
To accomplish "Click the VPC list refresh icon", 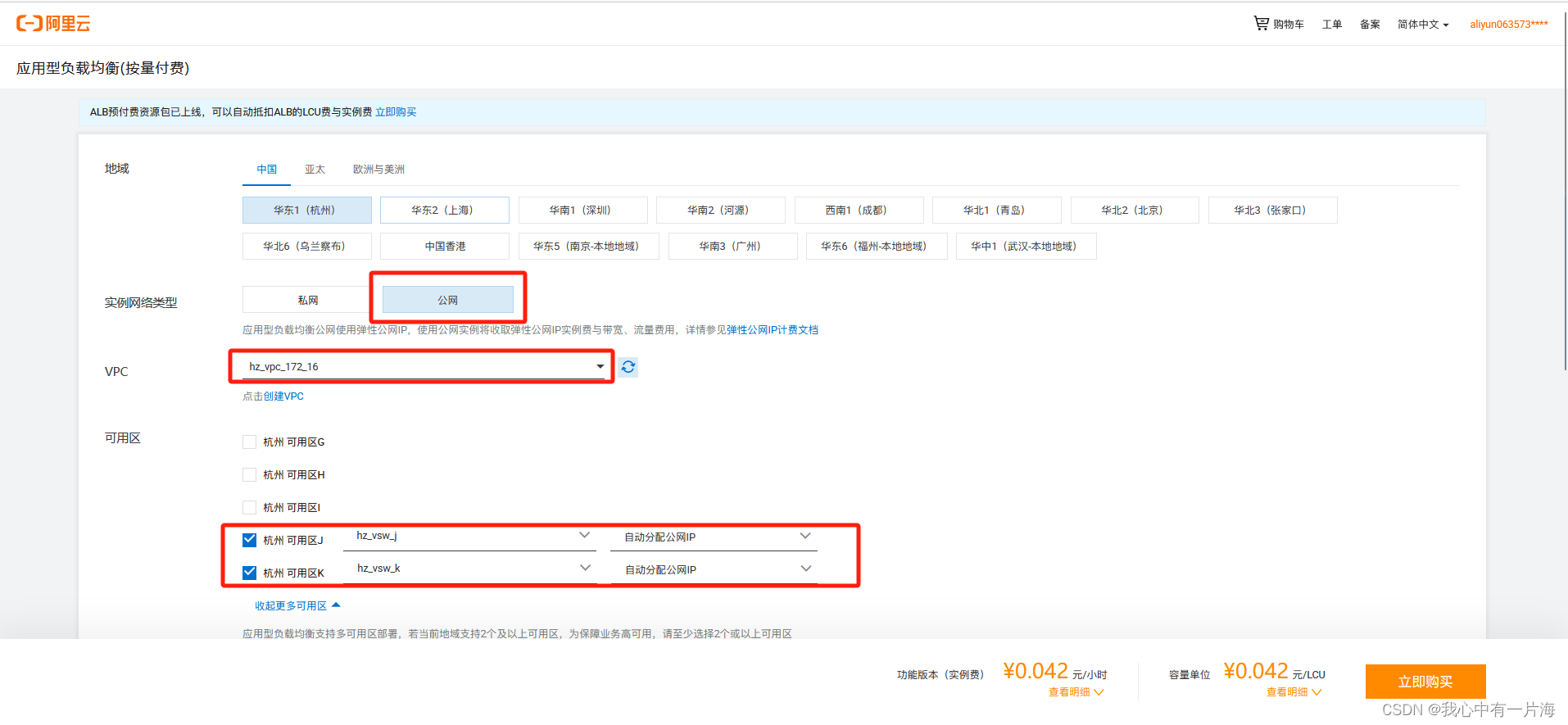I will [628, 367].
